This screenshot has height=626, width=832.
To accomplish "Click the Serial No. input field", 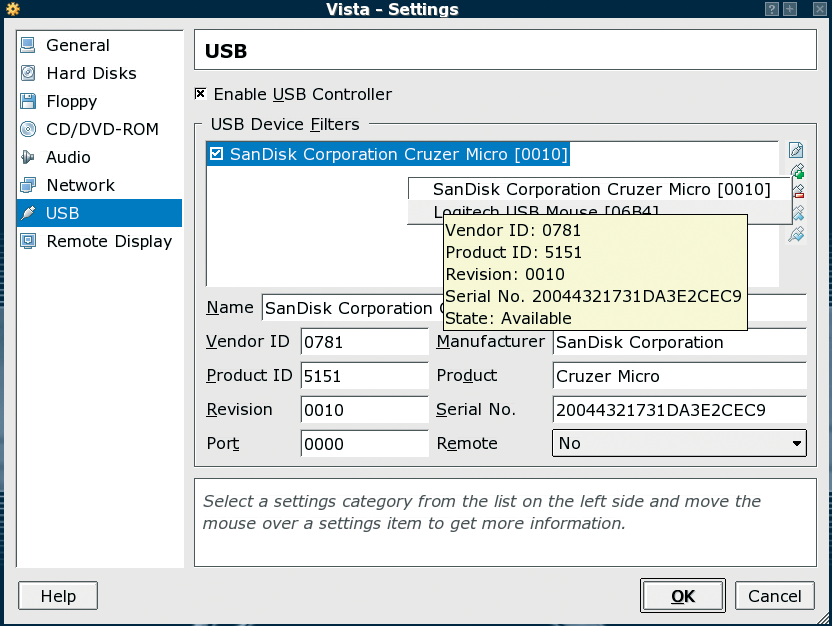I will (x=679, y=410).
